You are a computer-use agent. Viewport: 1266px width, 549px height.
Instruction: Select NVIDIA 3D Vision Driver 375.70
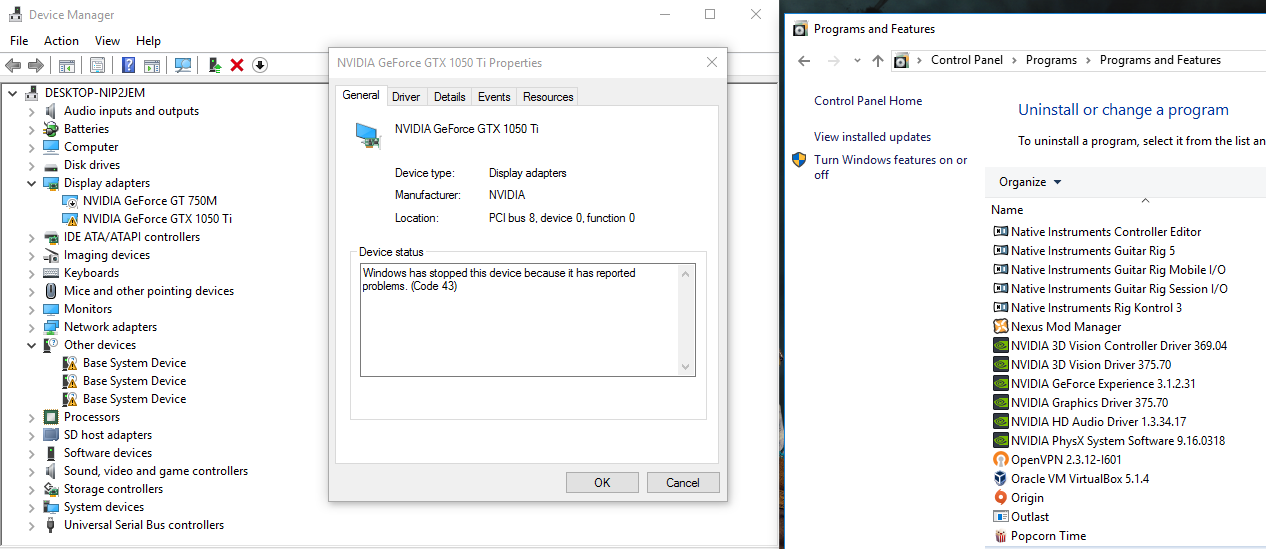pyautogui.click(x=1082, y=365)
